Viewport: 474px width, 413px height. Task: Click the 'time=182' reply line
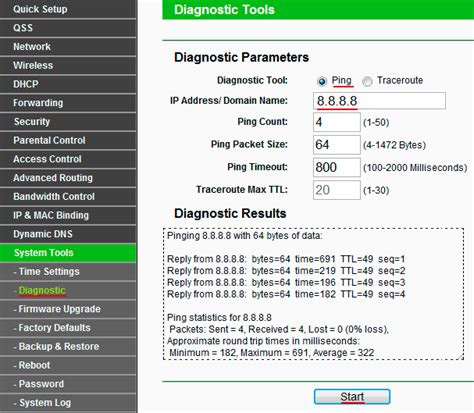pyautogui.click(x=286, y=294)
